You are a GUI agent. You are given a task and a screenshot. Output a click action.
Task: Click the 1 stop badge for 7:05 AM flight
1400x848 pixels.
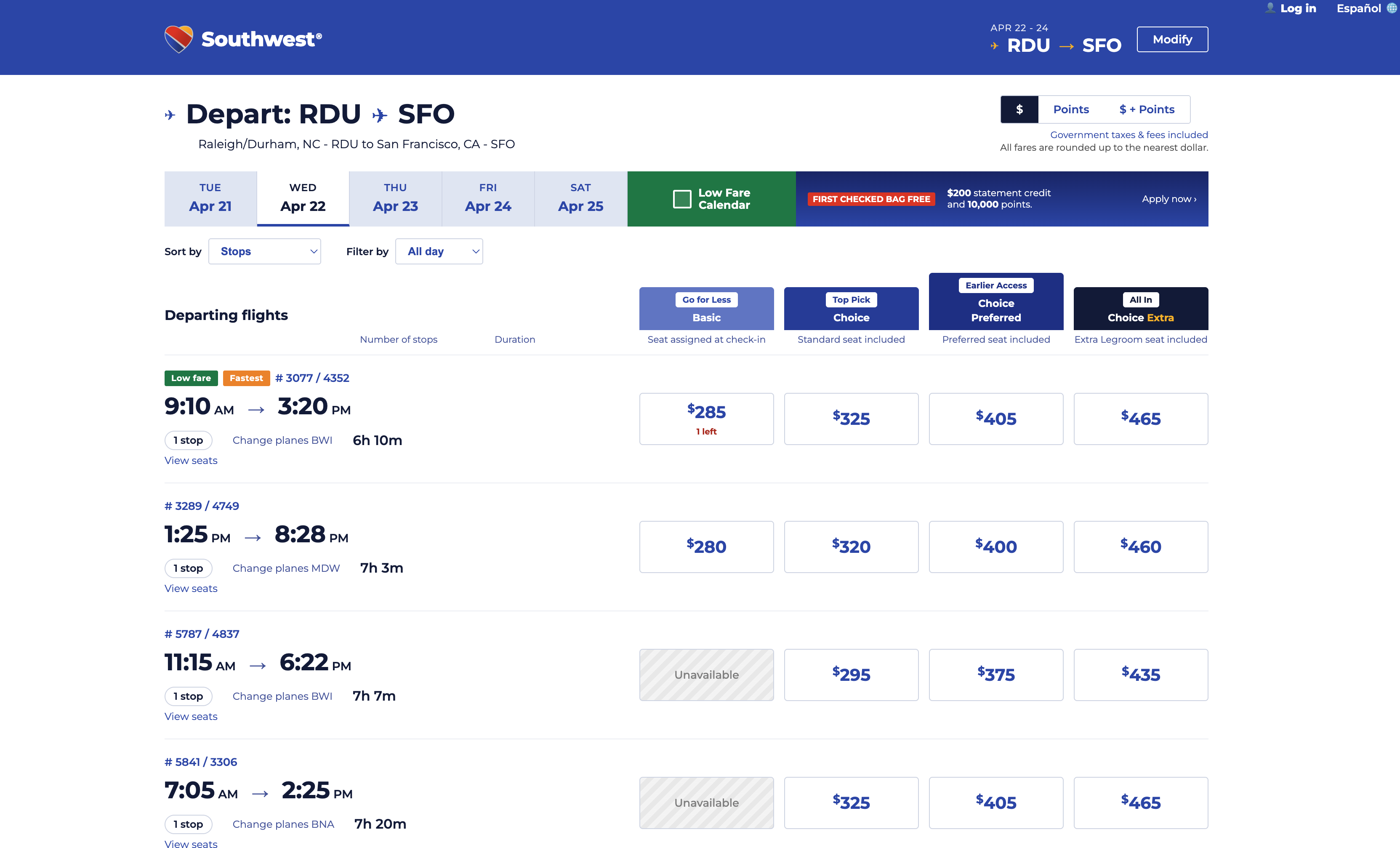tap(188, 824)
